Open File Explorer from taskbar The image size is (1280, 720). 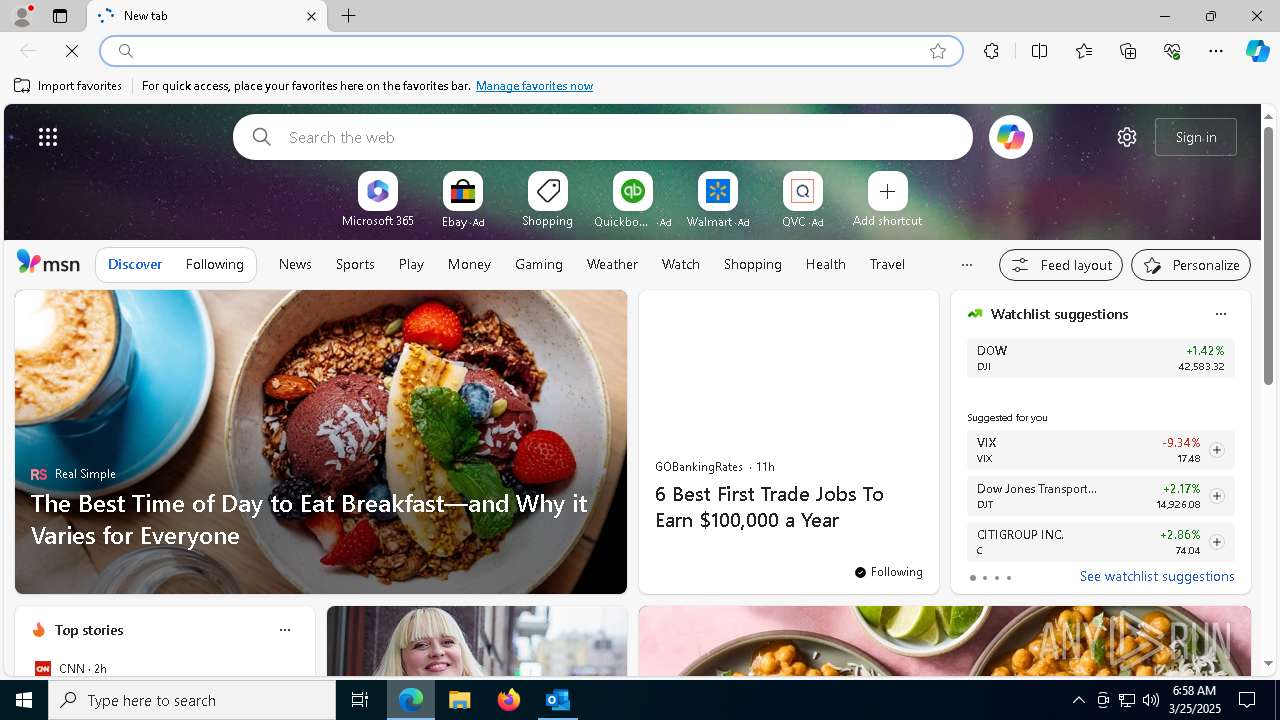tap(459, 700)
